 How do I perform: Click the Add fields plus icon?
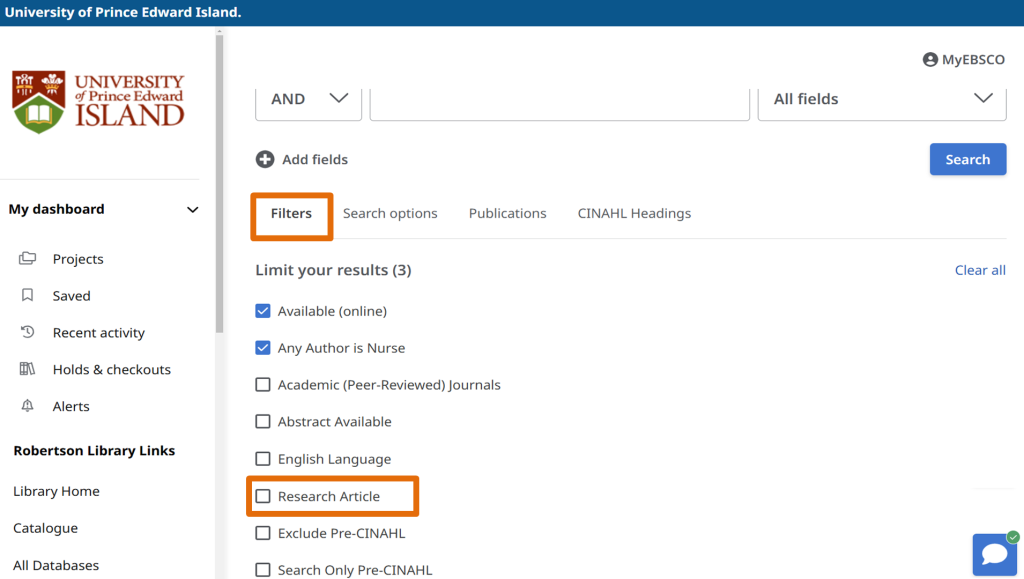coord(265,160)
